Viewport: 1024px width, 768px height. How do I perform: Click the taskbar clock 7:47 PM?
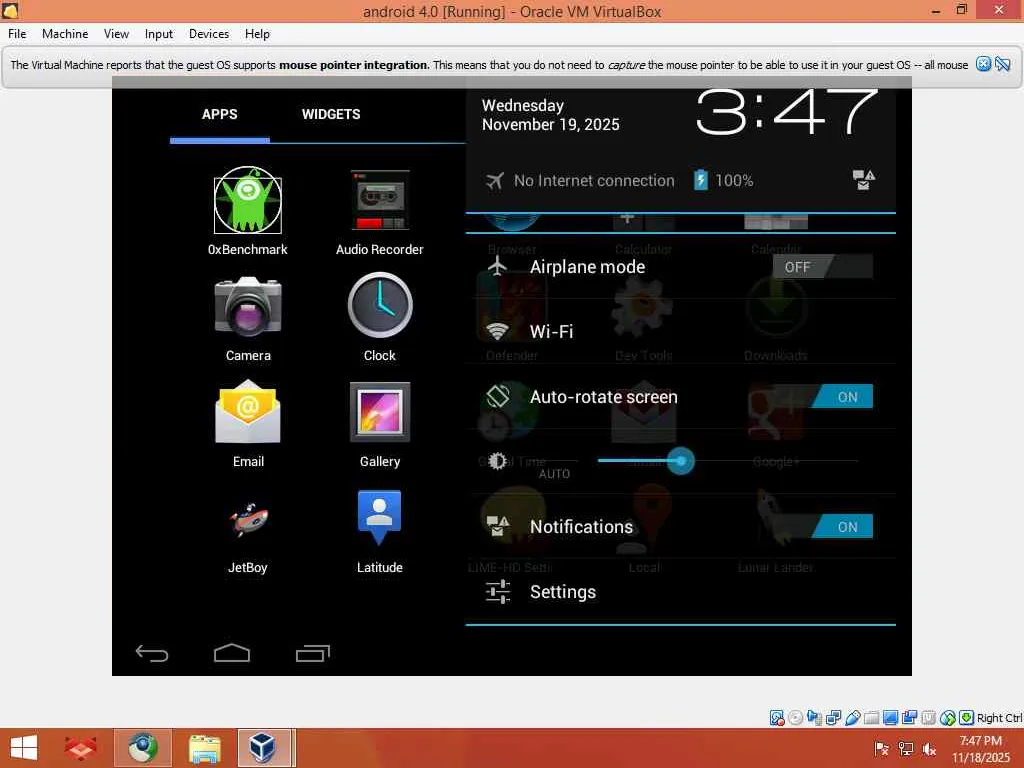980,749
